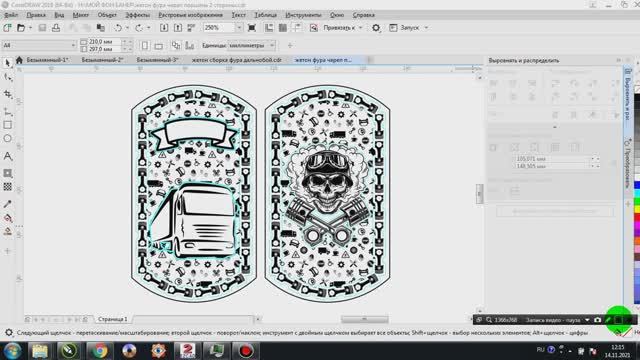The height and width of the screenshot is (360, 640).
Task: Switch to Безымянный-2 document tab
Action: coord(102,60)
